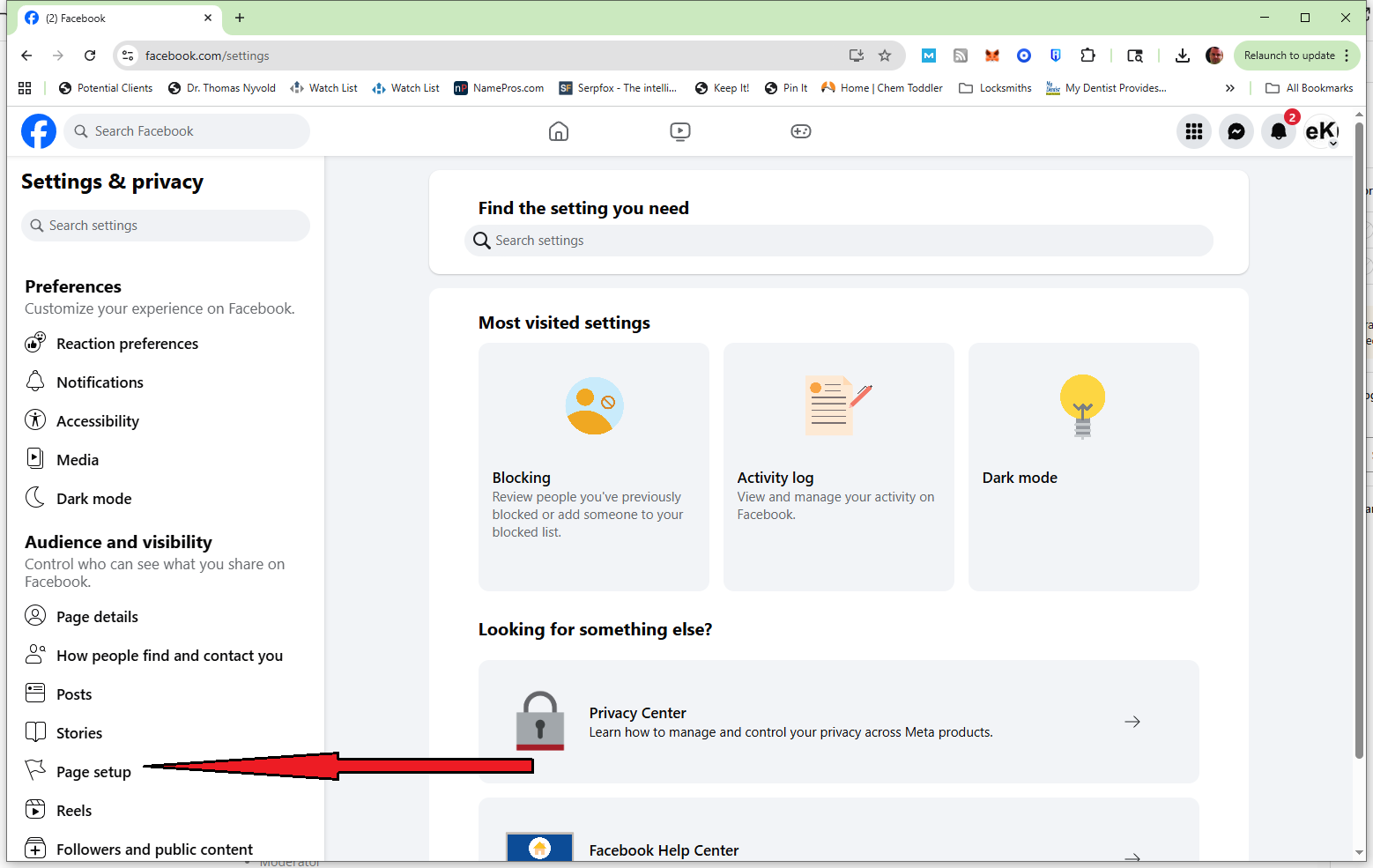
Task: Bookmark this page with star icon
Action: point(885,56)
